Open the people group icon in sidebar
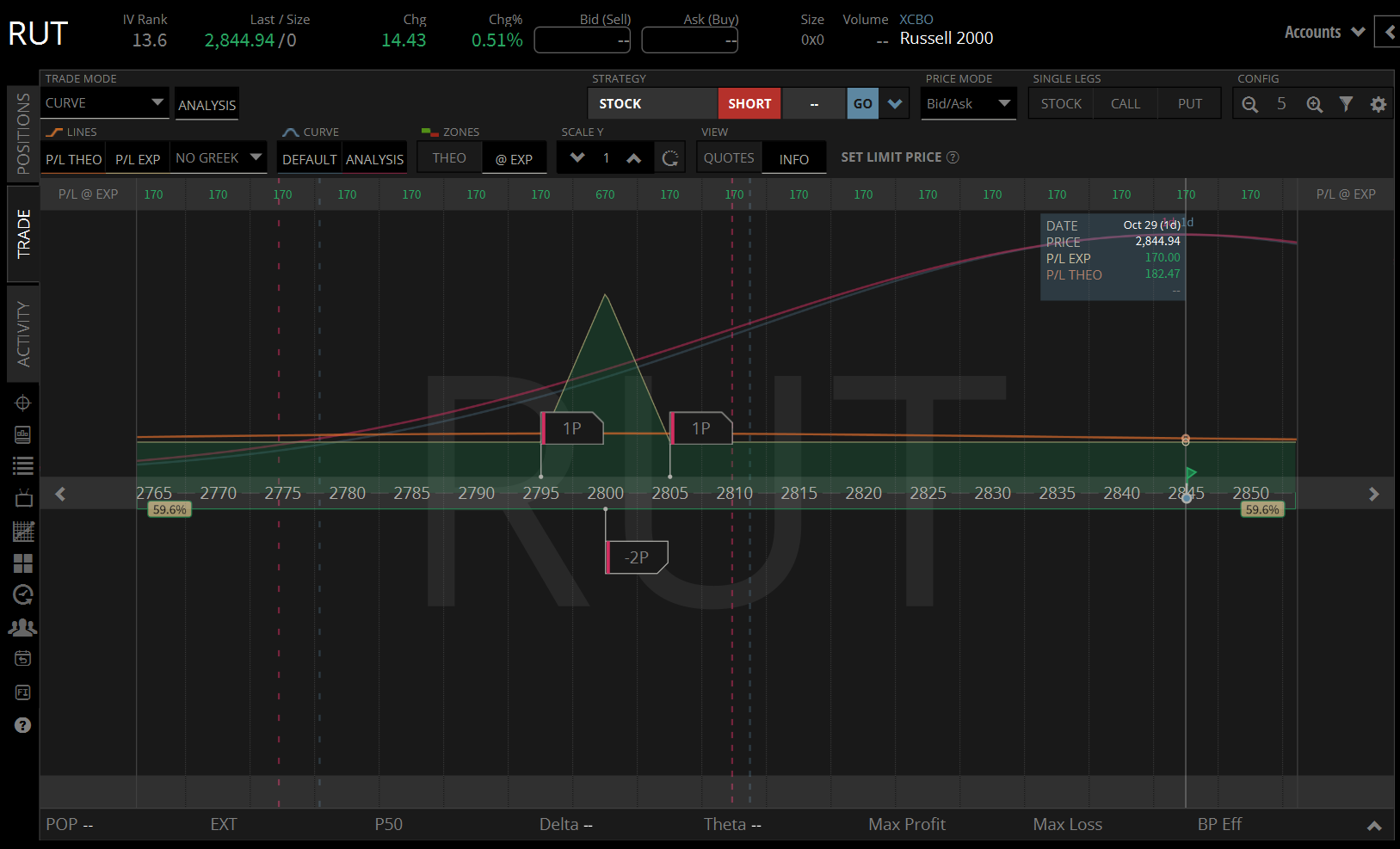The height and width of the screenshot is (849, 1400). 23,628
